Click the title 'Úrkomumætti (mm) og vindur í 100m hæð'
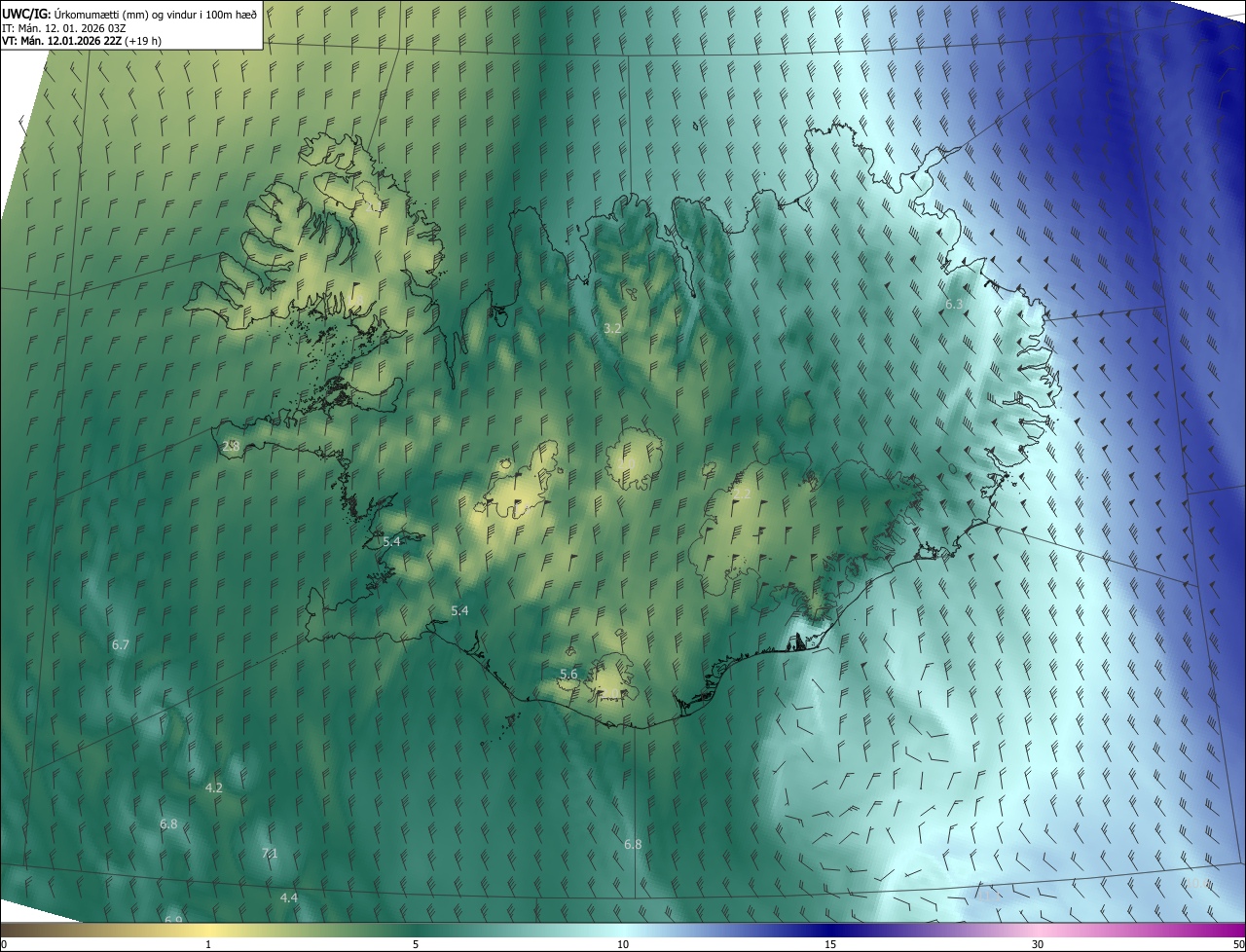The height and width of the screenshot is (952, 1246). click(x=156, y=14)
